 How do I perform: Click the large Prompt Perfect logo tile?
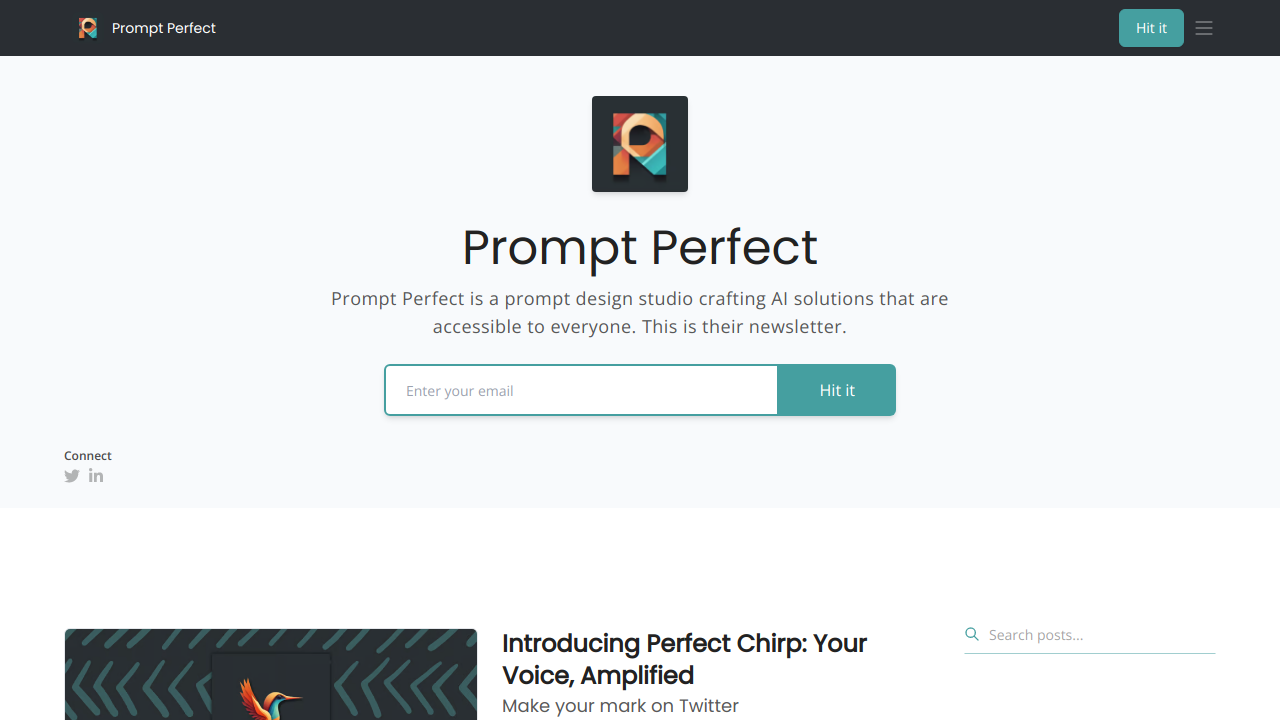[x=640, y=144]
